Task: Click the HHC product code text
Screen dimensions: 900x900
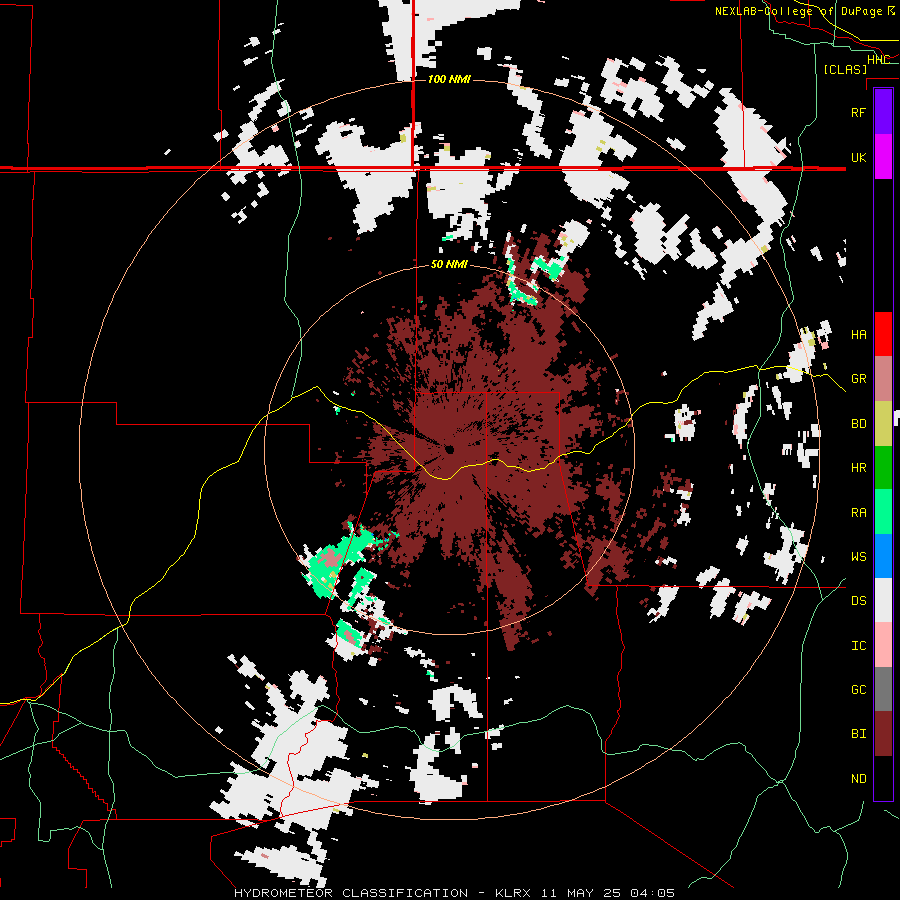Action: click(x=878, y=60)
